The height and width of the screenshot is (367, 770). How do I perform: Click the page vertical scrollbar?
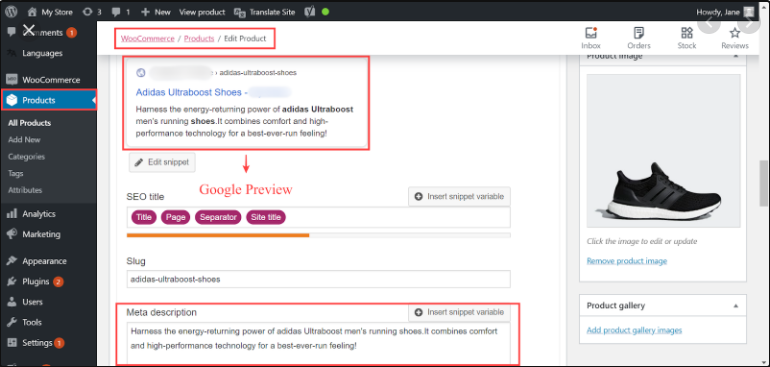pos(764,183)
